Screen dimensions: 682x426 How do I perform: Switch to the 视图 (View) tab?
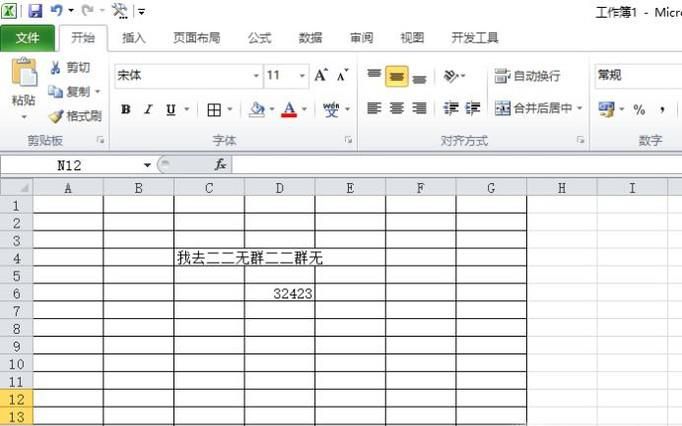[x=412, y=38]
